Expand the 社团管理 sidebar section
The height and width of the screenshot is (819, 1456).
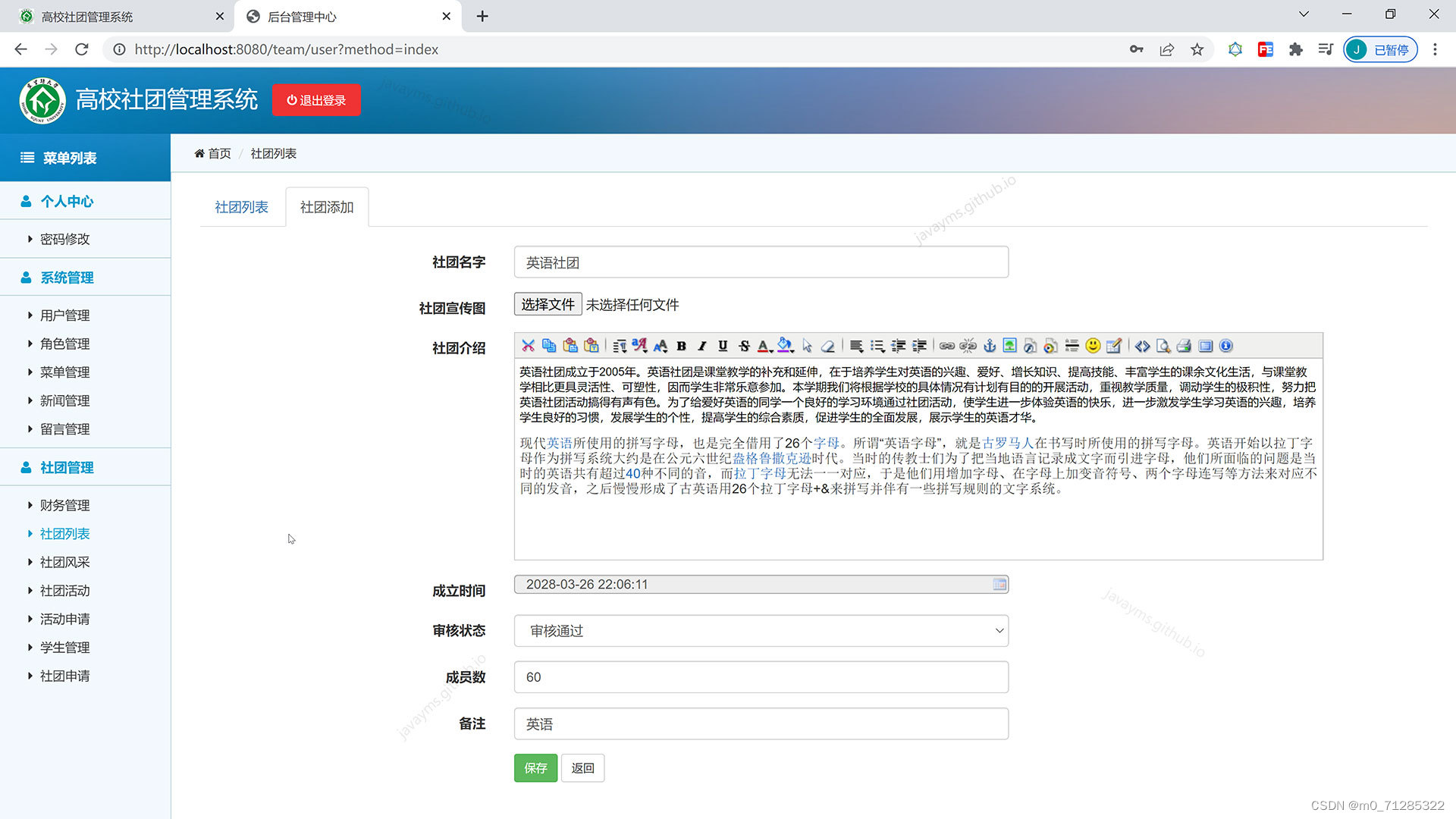coord(67,467)
